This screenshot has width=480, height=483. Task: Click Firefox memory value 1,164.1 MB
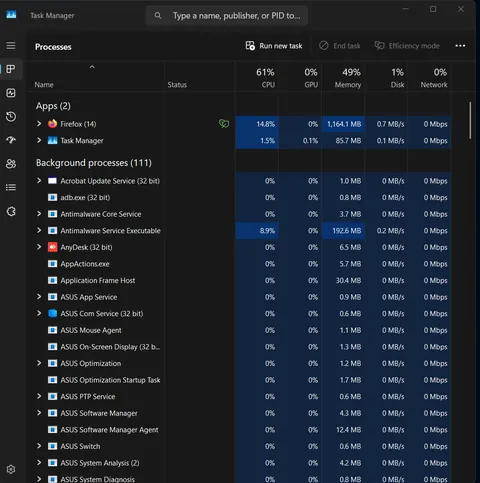point(344,124)
